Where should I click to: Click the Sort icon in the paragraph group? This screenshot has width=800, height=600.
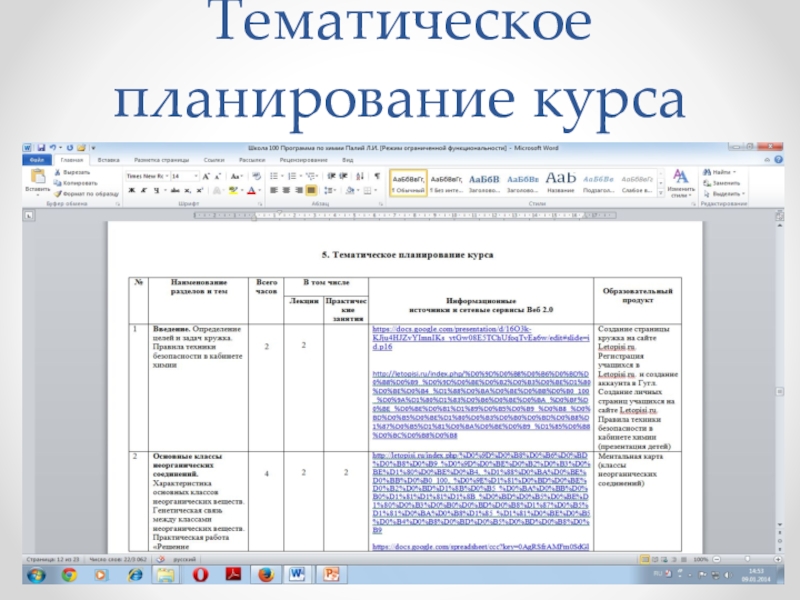[x=360, y=177]
